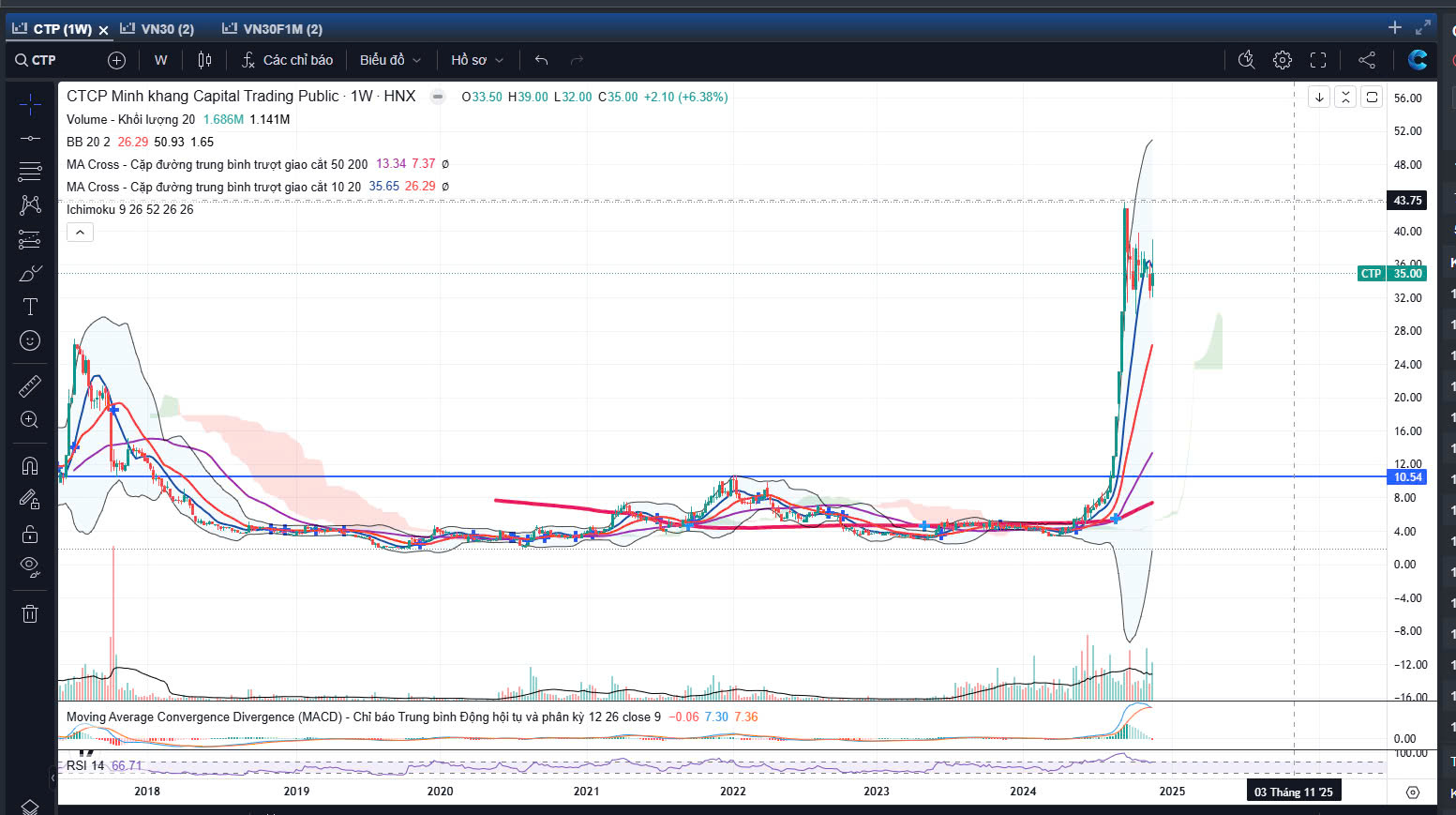Move the pane down with arrow button
Image resolution: width=1456 pixels, height=815 pixels.
click(x=1319, y=97)
